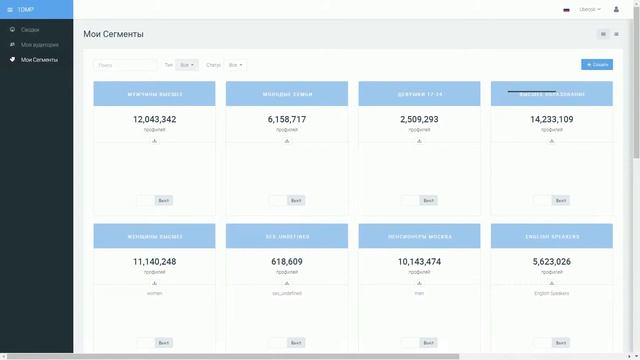Enable the English Speakers segment switch

(x=551, y=342)
